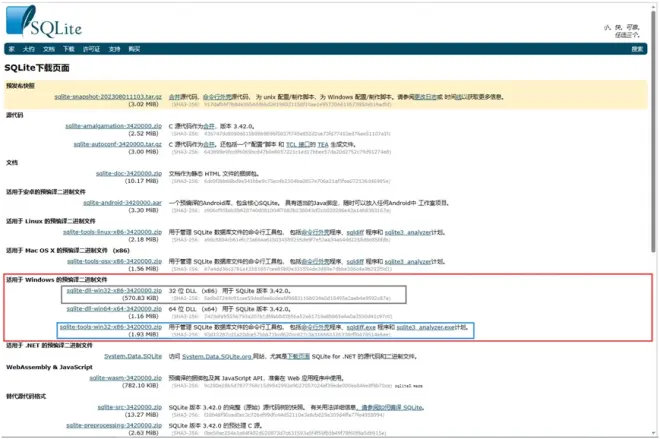Click the 替代源代码格式 heading

(x=26, y=396)
